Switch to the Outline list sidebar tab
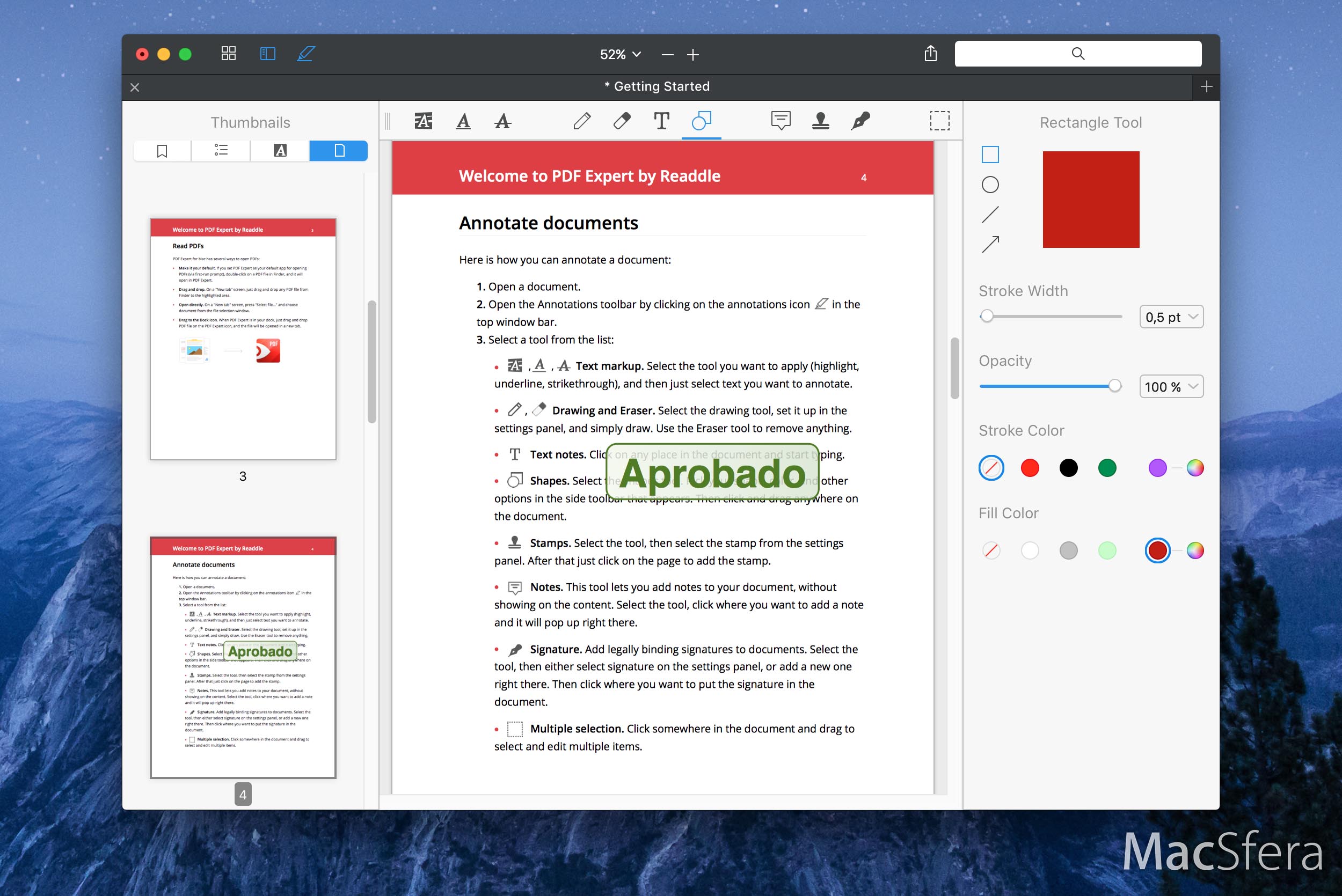The image size is (1342, 896). pyautogui.click(x=221, y=151)
